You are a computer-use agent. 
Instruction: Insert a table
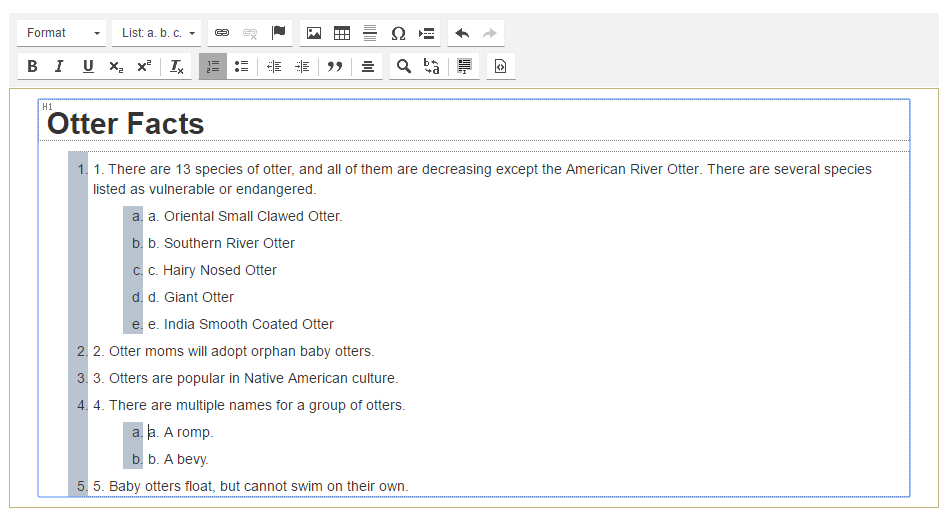342,33
